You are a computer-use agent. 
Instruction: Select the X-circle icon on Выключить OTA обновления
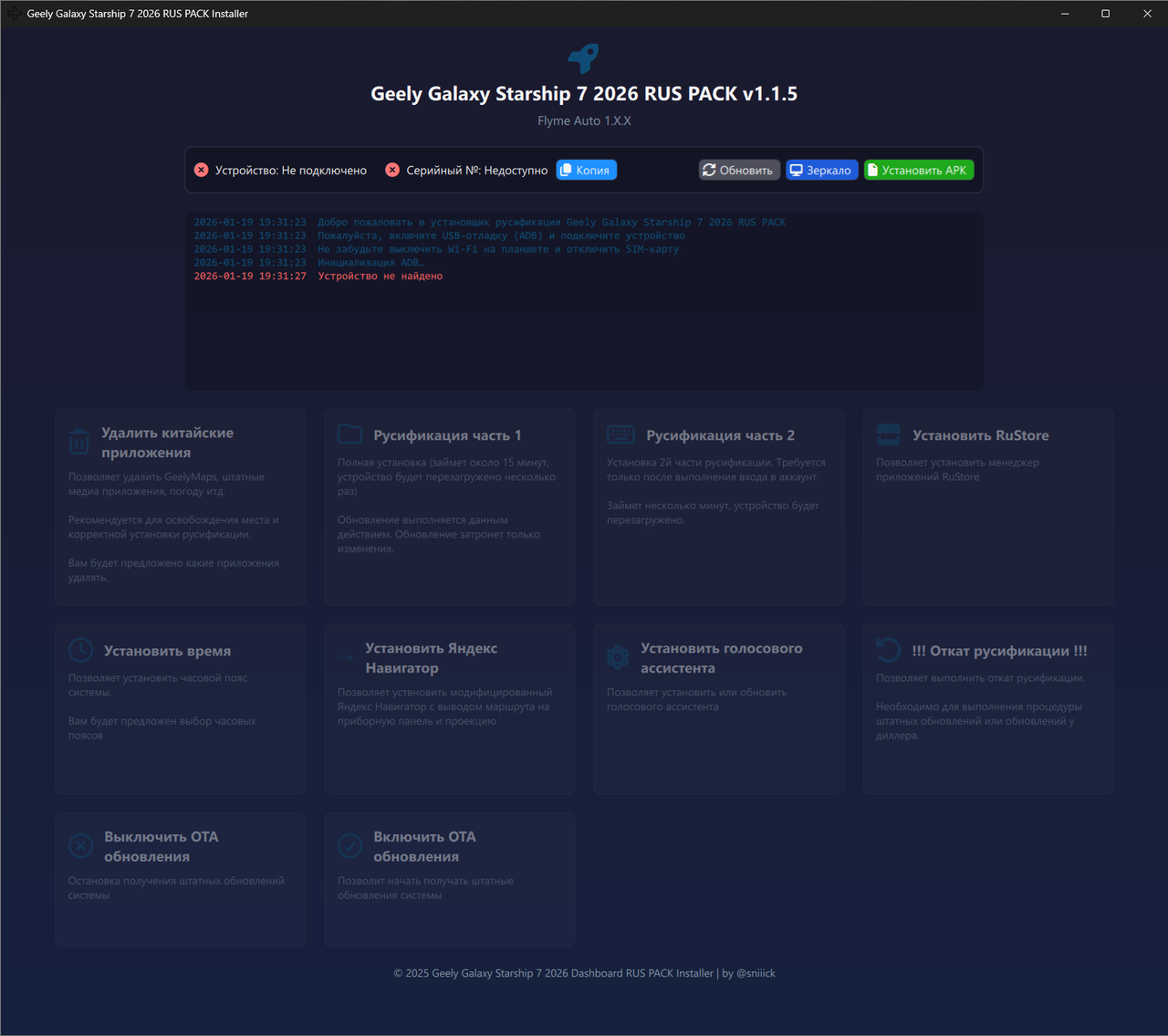click(x=81, y=846)
